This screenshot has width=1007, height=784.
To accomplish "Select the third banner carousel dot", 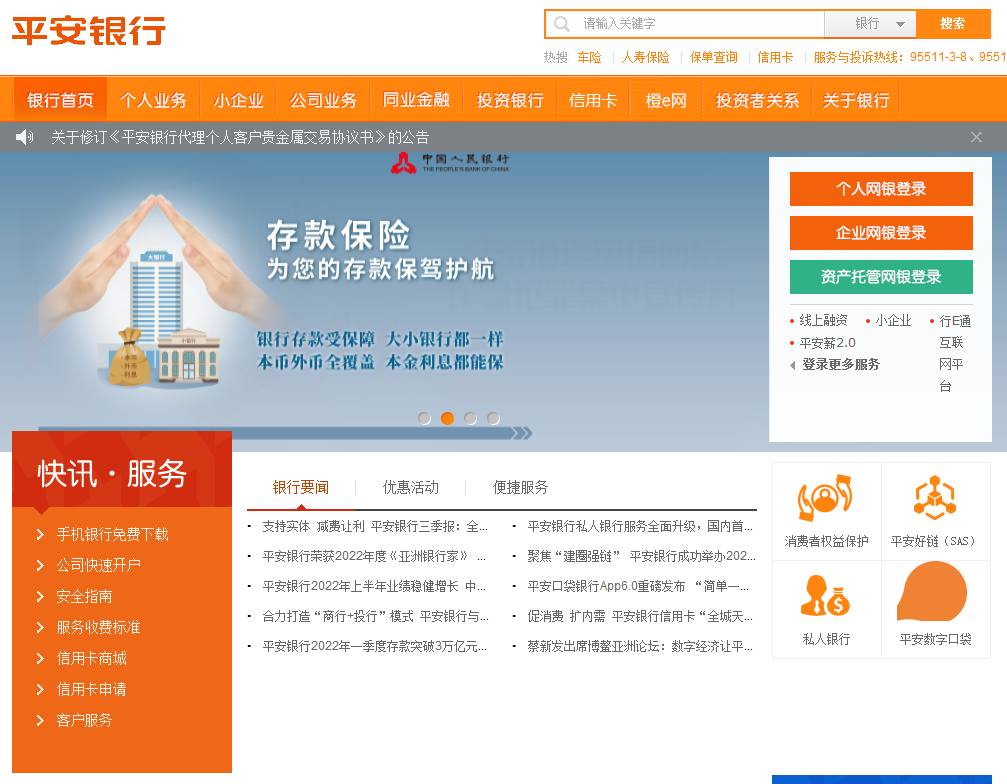I will [471, 419].
